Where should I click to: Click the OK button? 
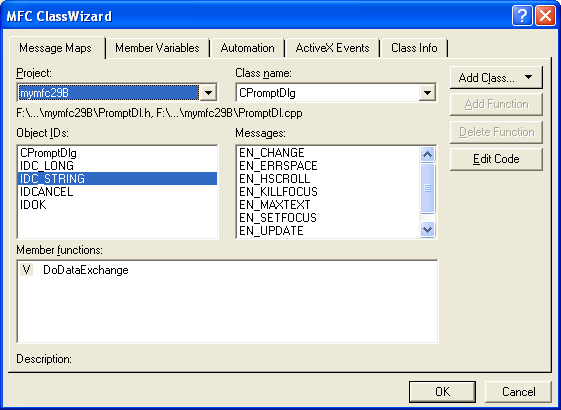(443, 391)
